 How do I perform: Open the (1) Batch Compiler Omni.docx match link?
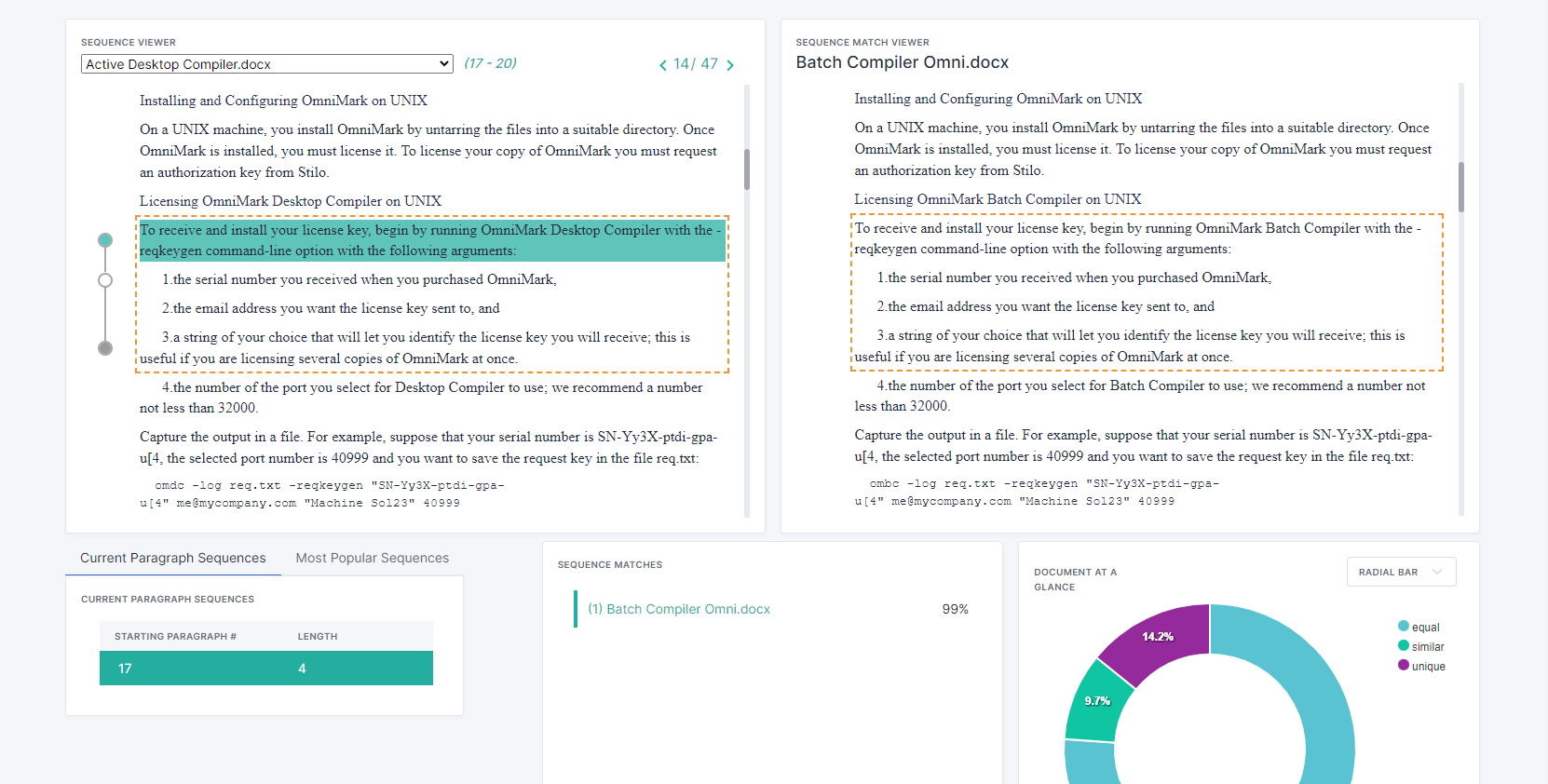pos(679,609)
